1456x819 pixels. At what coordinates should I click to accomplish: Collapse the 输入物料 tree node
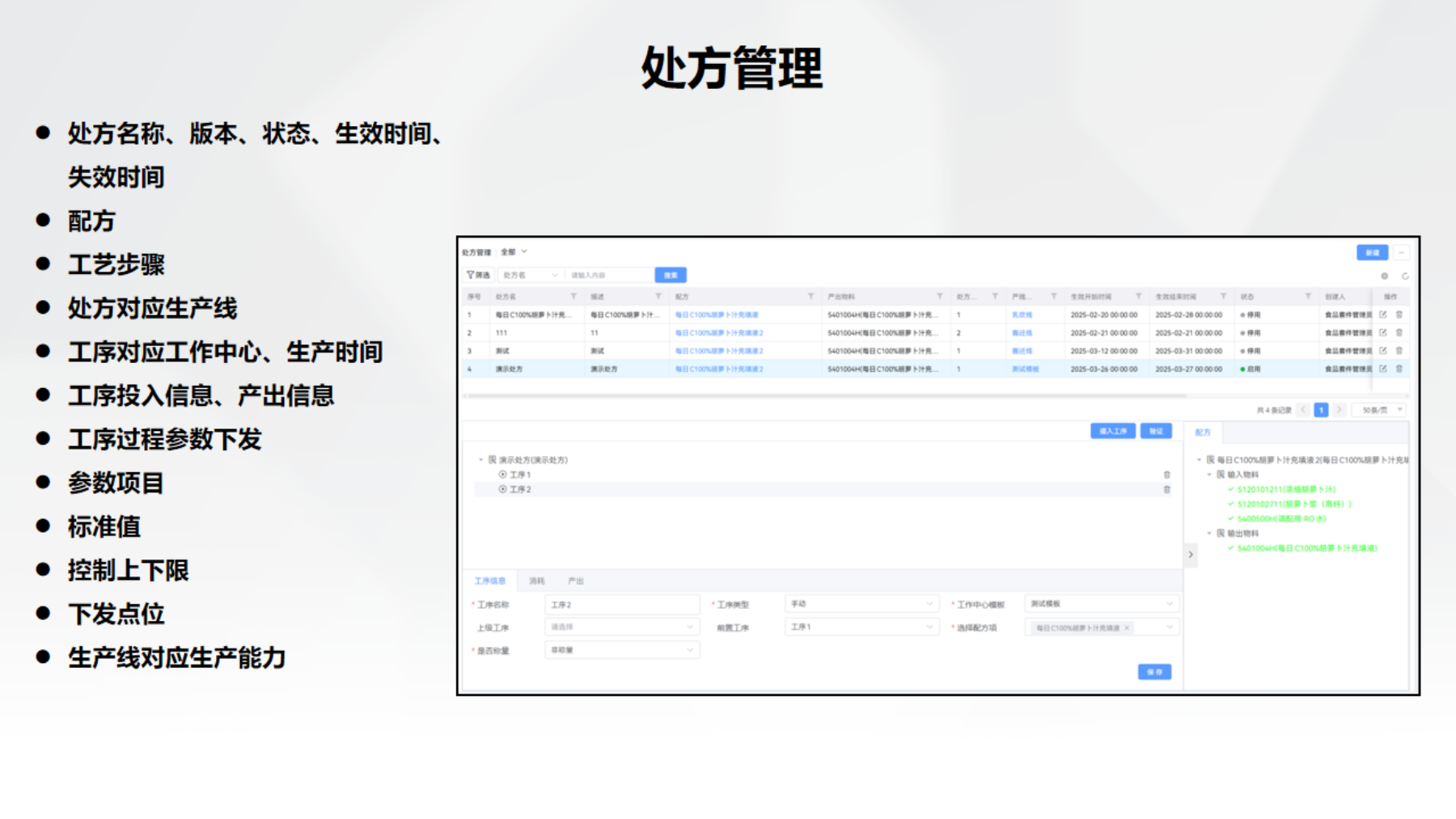[1210, 475]
